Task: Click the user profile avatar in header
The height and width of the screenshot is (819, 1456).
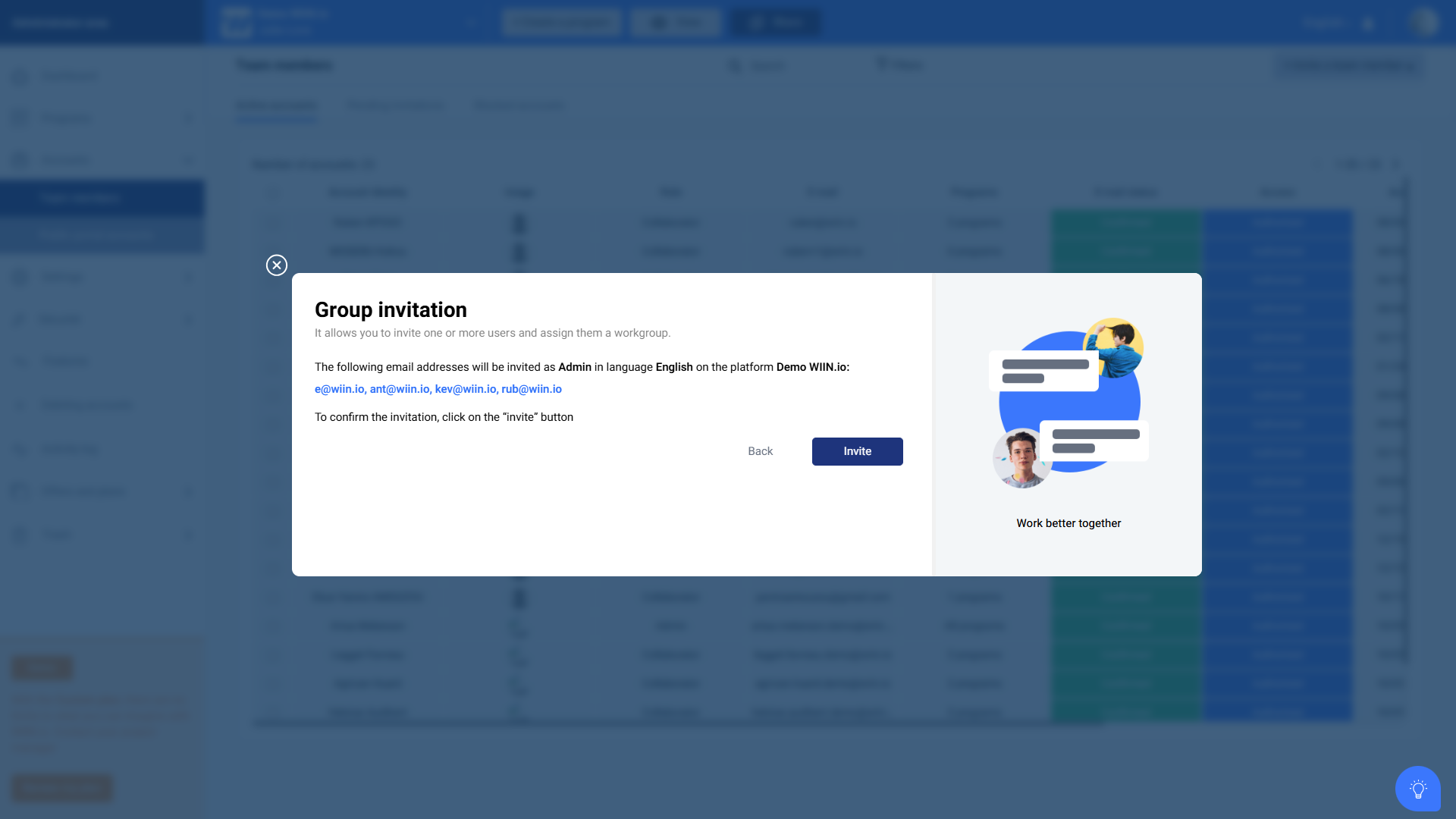Action: pyautogui.click(x=1424, y=22)
